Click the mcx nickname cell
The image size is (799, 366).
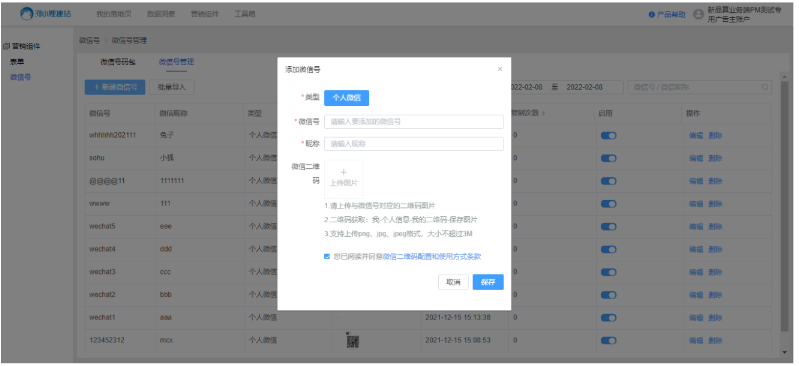coord(166,340)
